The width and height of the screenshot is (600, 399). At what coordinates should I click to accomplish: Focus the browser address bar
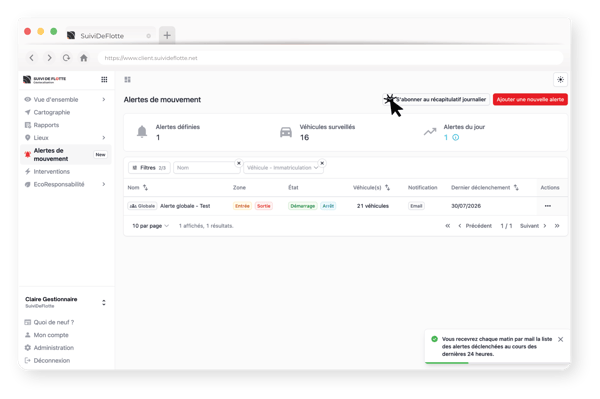click(330, 58)
